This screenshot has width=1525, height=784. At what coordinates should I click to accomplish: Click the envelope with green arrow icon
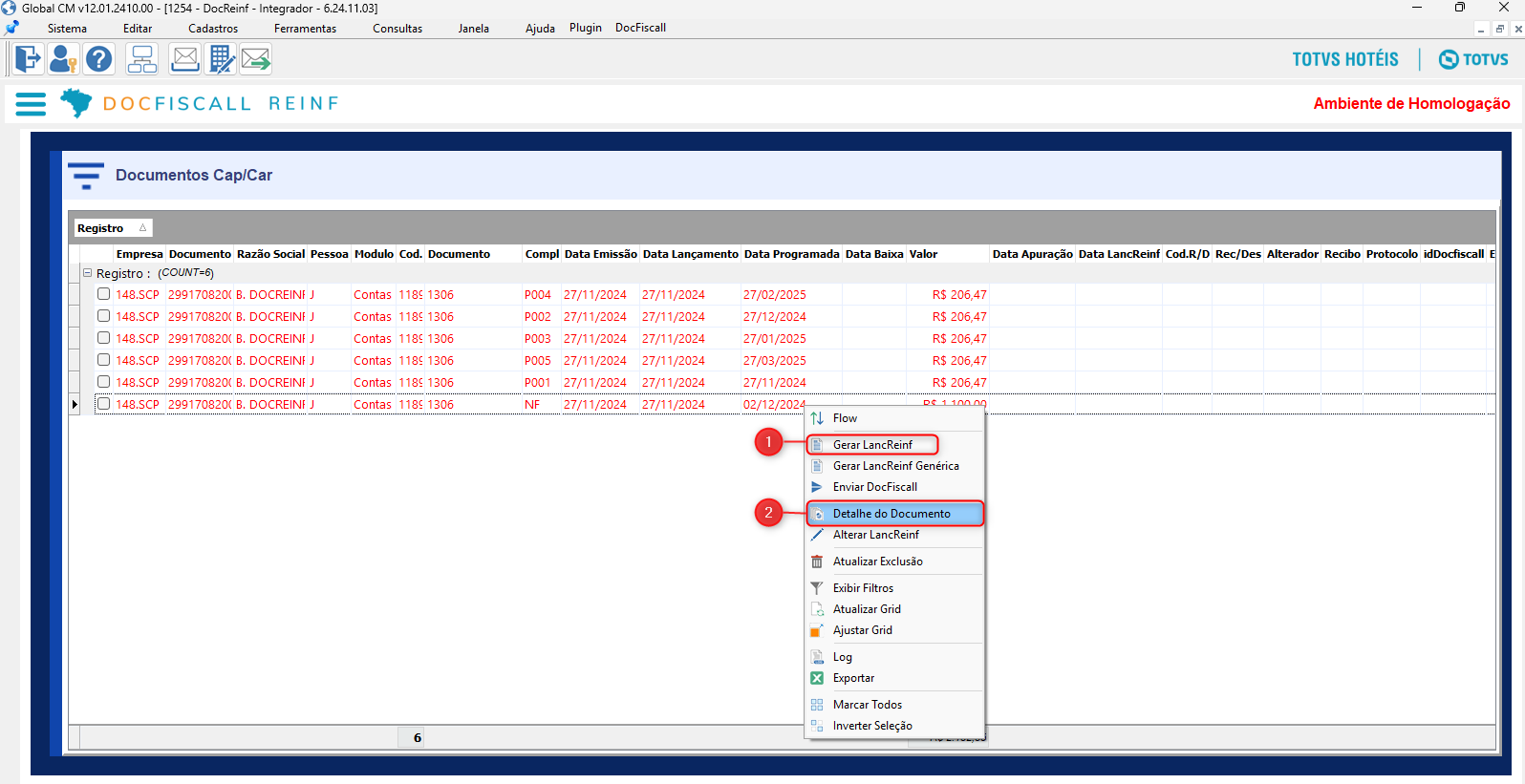tap(256, 59)
